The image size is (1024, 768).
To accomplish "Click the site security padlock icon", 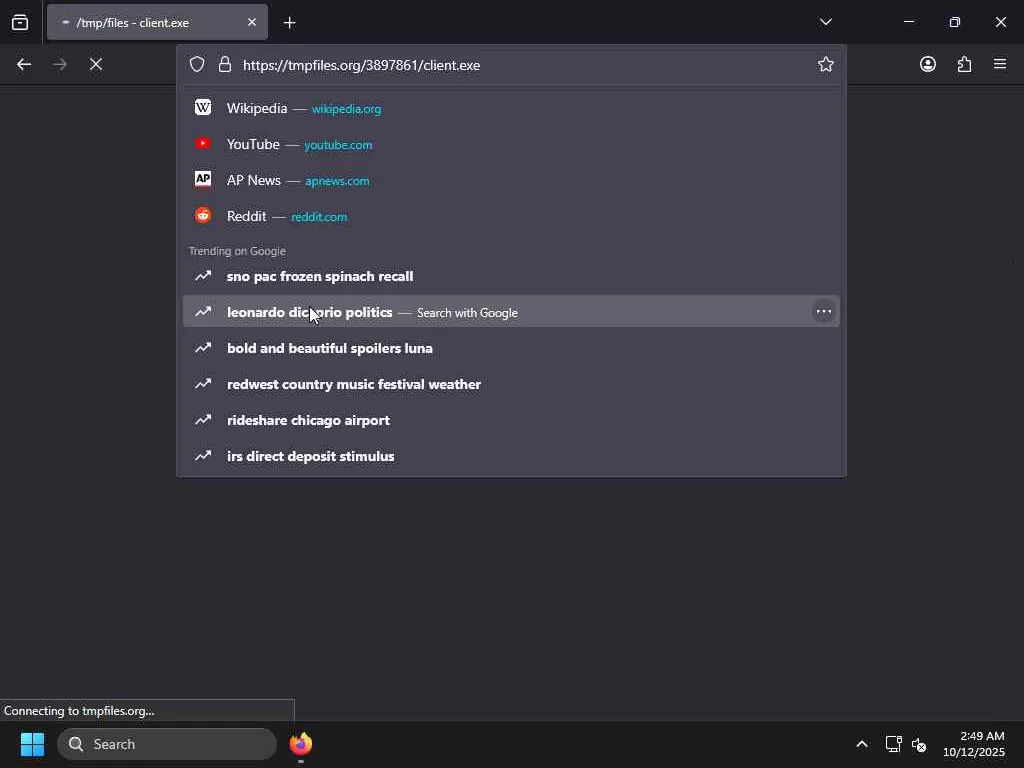I will (x=224, y=64).
